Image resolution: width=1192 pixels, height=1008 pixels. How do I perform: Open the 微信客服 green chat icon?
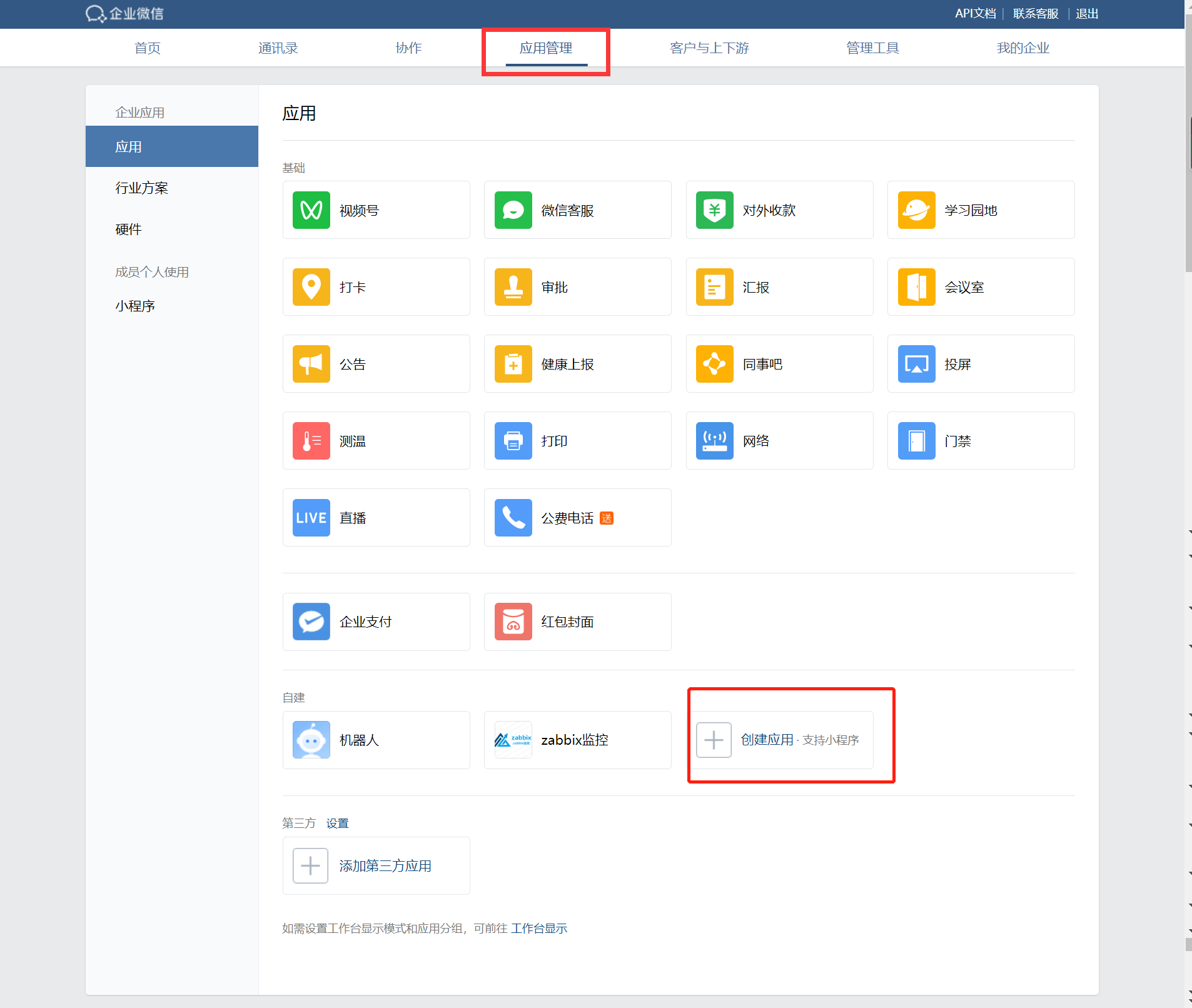point(513,210)
